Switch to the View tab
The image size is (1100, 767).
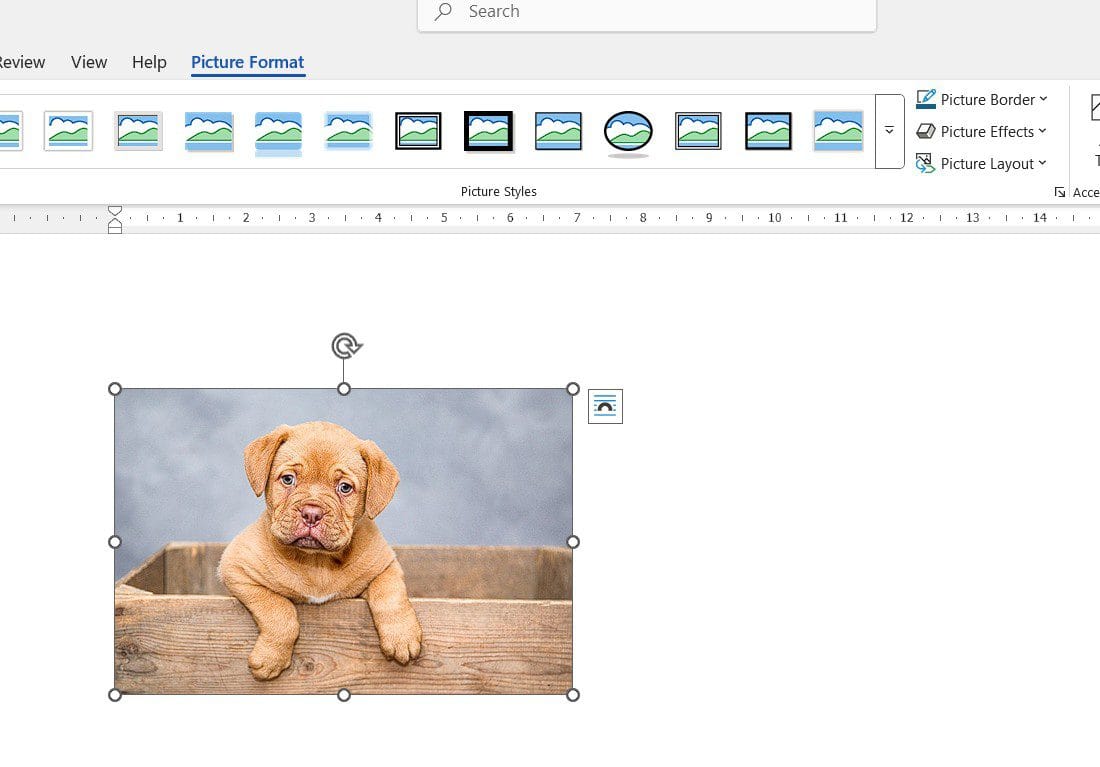click(88, 62)
